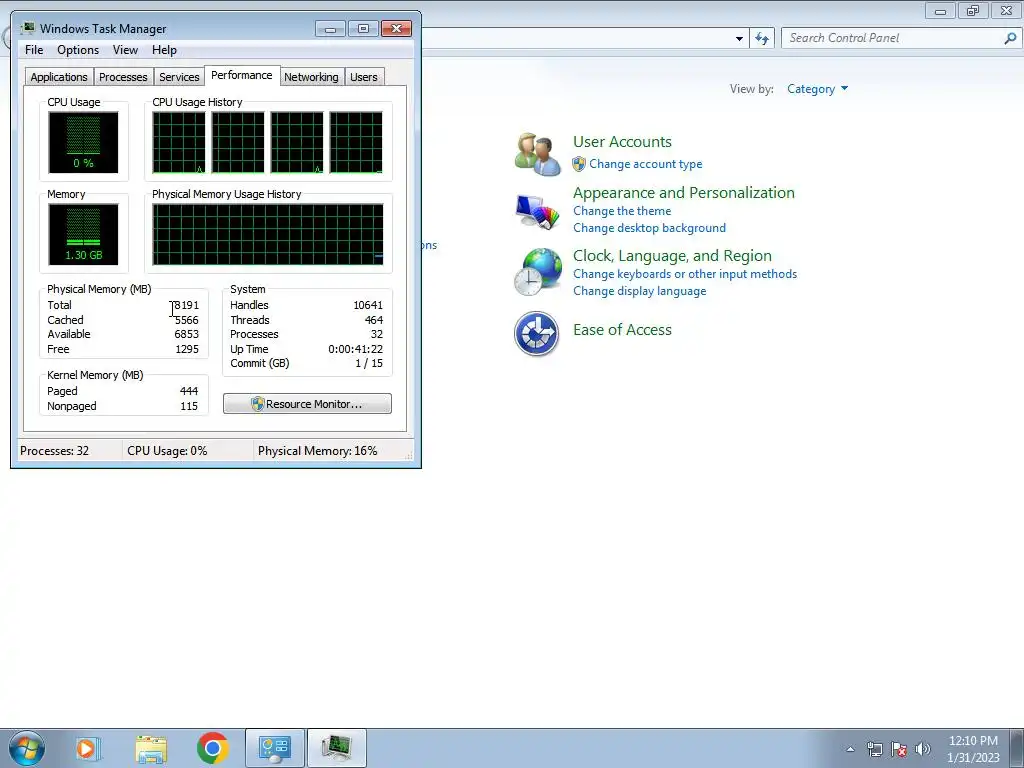Click the Task Manager title bar icon

point(28,28)
